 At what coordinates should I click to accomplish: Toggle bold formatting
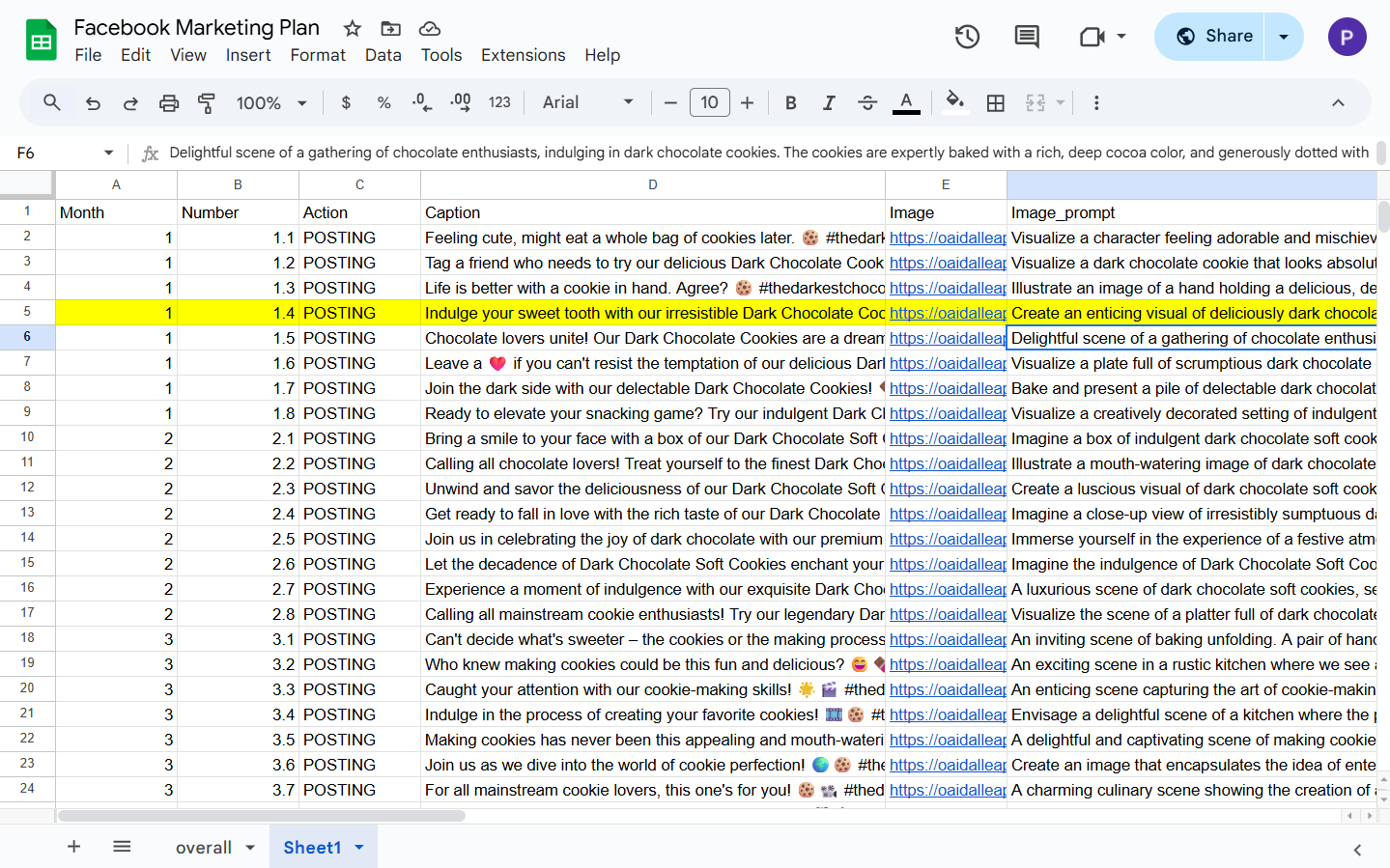point(790,102)
